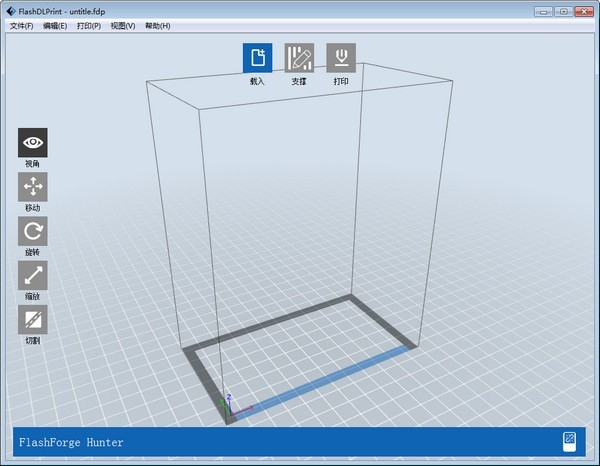This screenshot has height=466, width=600.
Task: Click the printer icon in the status bar
Action: tap(569, 442)
